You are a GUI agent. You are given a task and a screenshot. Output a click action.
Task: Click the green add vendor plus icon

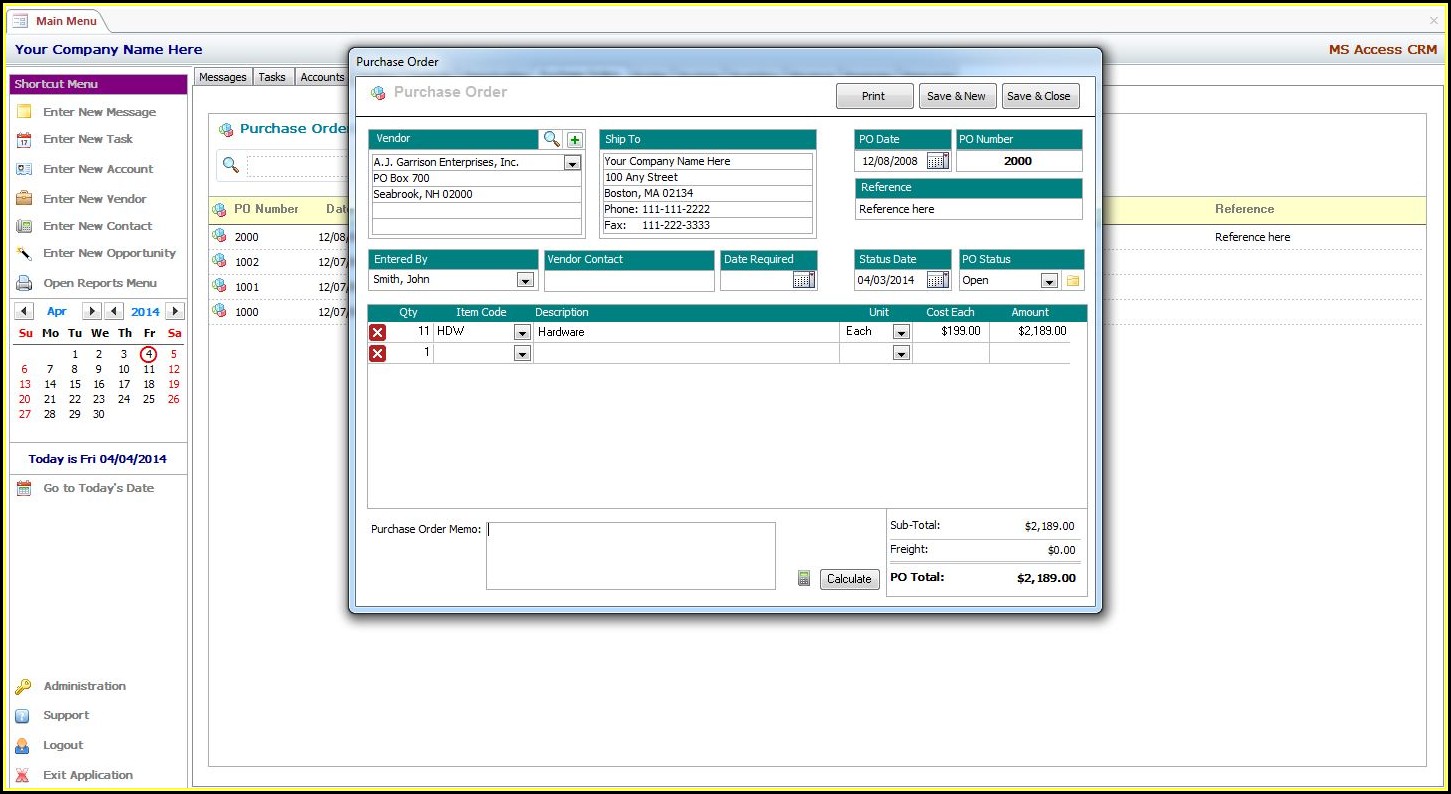(575, 140)
